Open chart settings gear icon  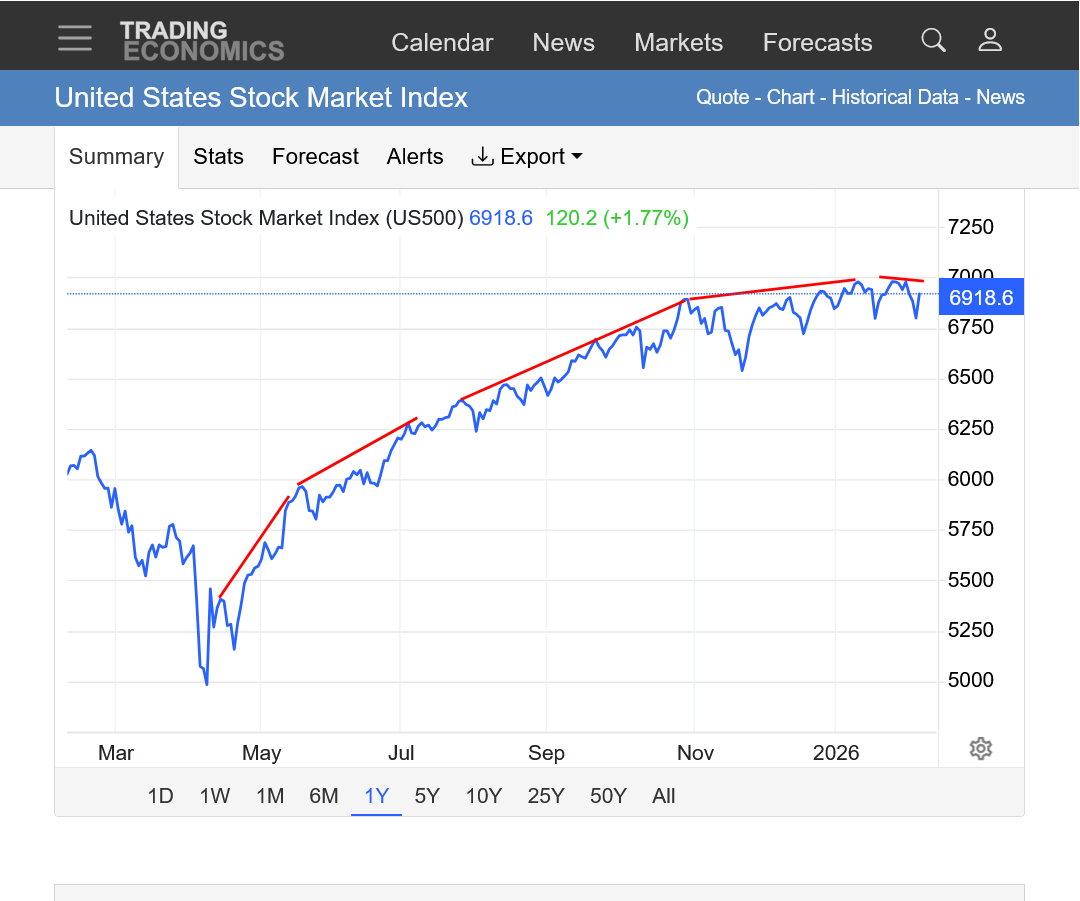(x=981, y=749)
